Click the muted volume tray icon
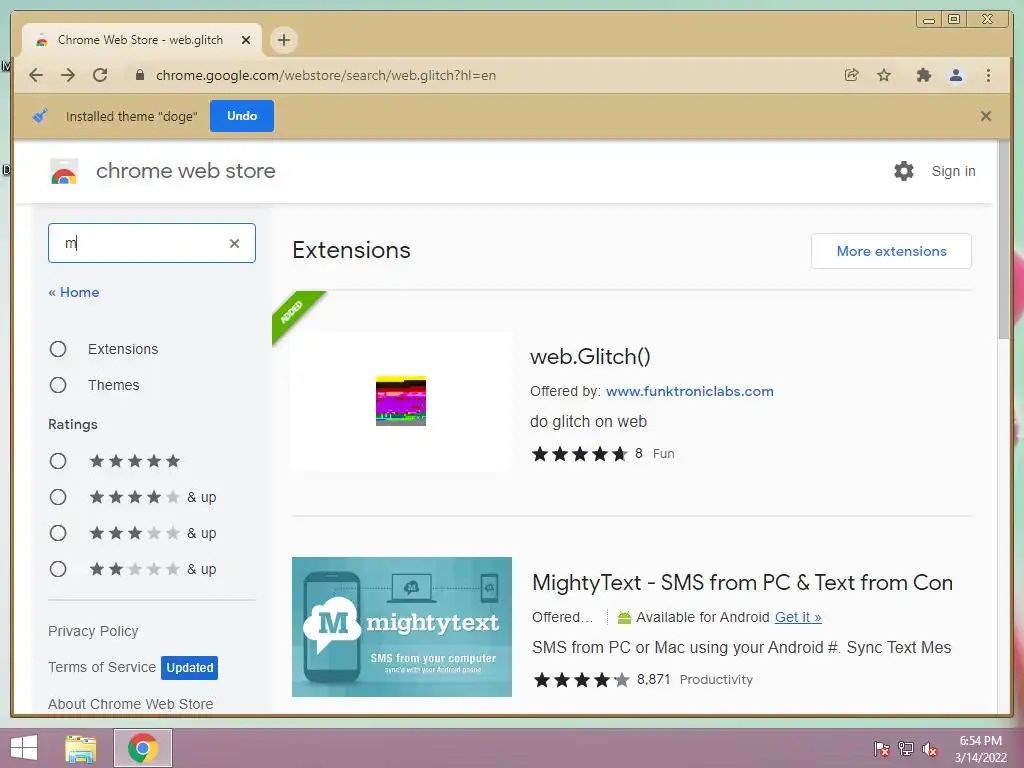 (930, 749)
